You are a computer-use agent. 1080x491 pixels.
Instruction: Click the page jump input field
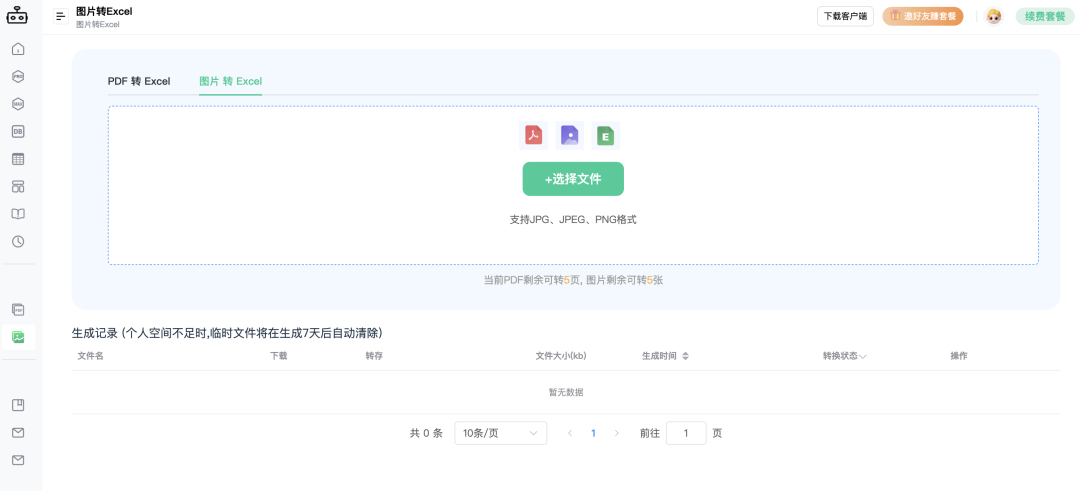click(686, 433)
